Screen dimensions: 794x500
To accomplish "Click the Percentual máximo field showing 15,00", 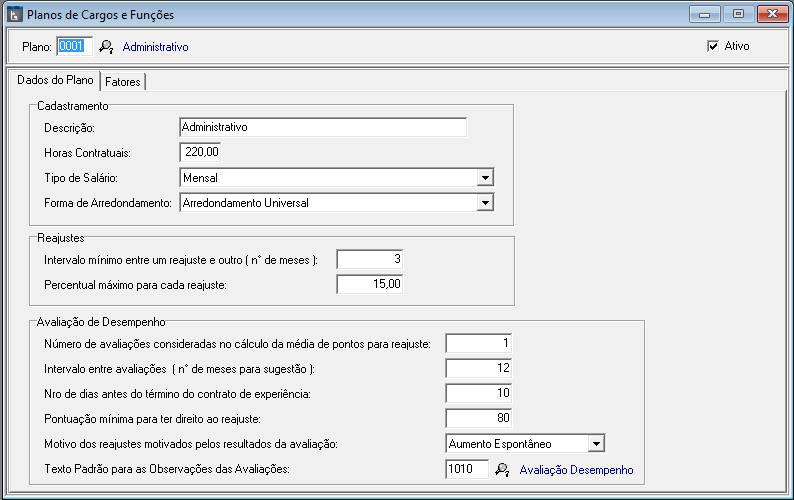I will click(x=370, y=284).
